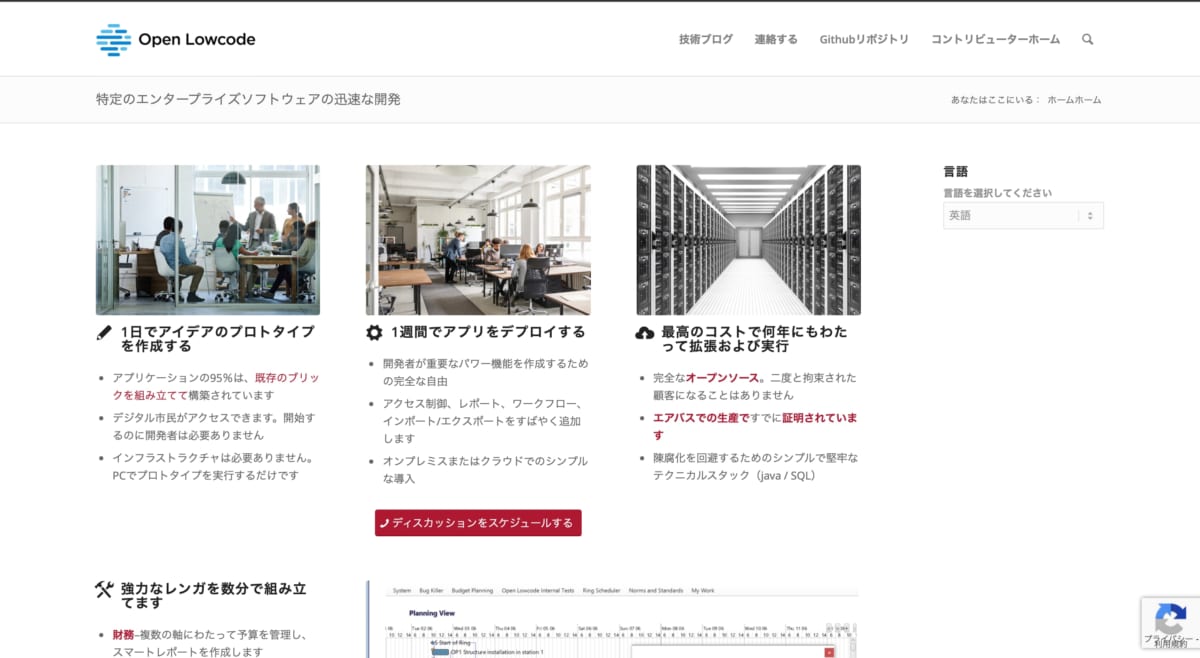1200x658 pixels.
Task: Click red close icon in planning screenshot
Action: pyautogui.click(x=828, y=652)
